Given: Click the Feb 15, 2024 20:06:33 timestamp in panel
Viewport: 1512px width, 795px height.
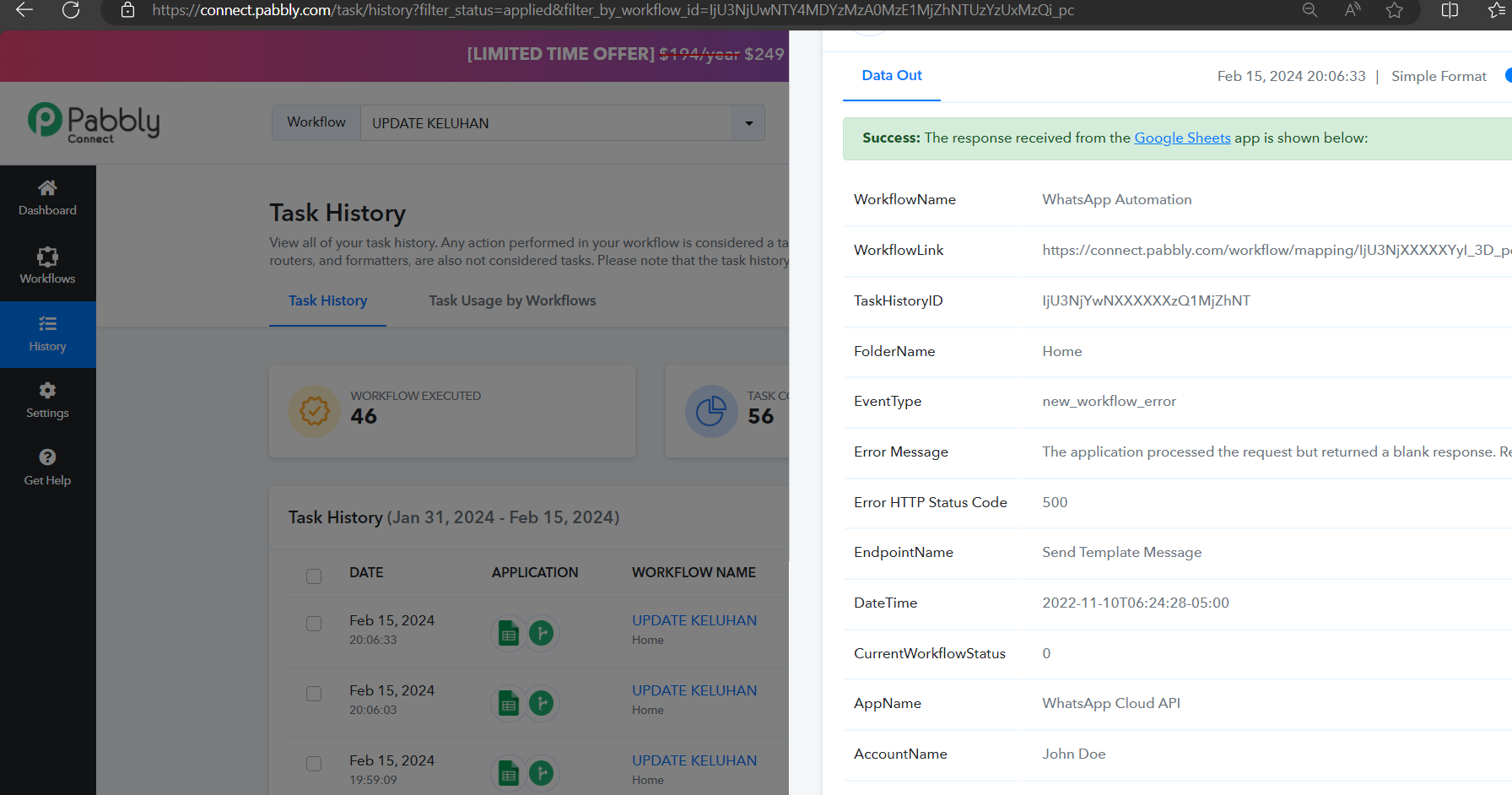Looking at the screenshot, I should pos(1291,76).
